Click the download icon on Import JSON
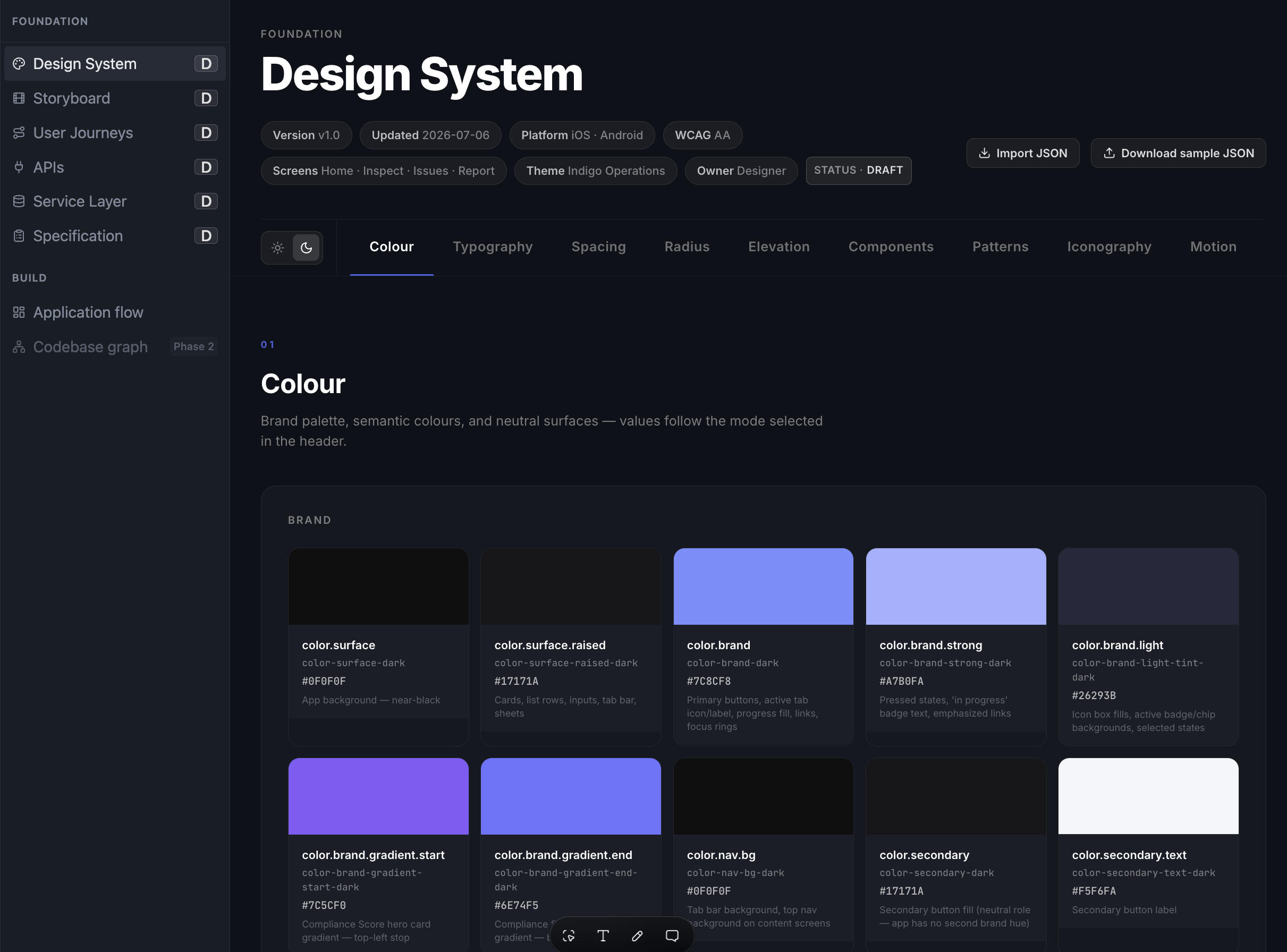1287x952 pixels. [x=985, y=154]
